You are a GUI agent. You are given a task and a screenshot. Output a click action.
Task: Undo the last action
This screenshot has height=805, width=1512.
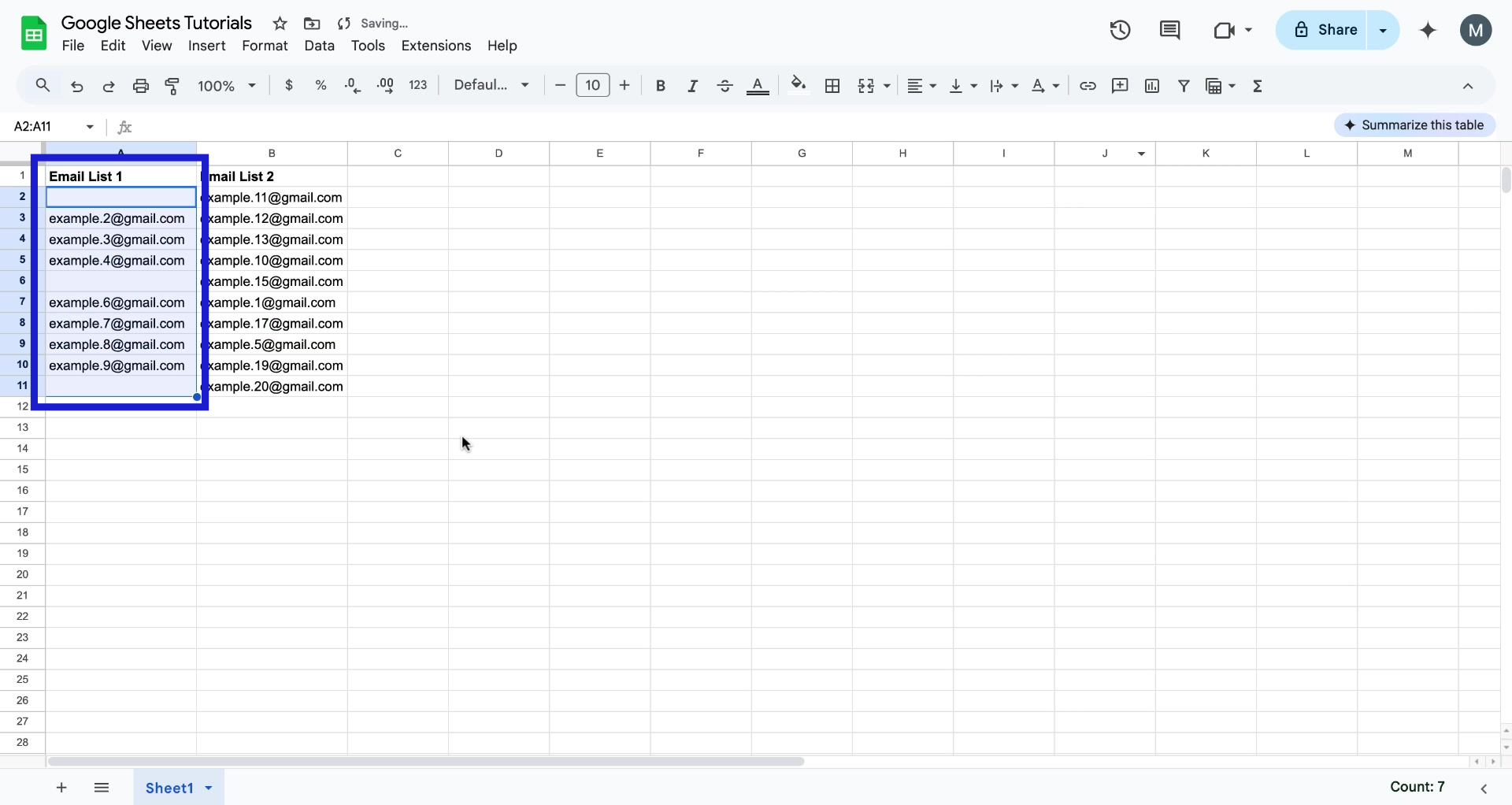[76, 86]
